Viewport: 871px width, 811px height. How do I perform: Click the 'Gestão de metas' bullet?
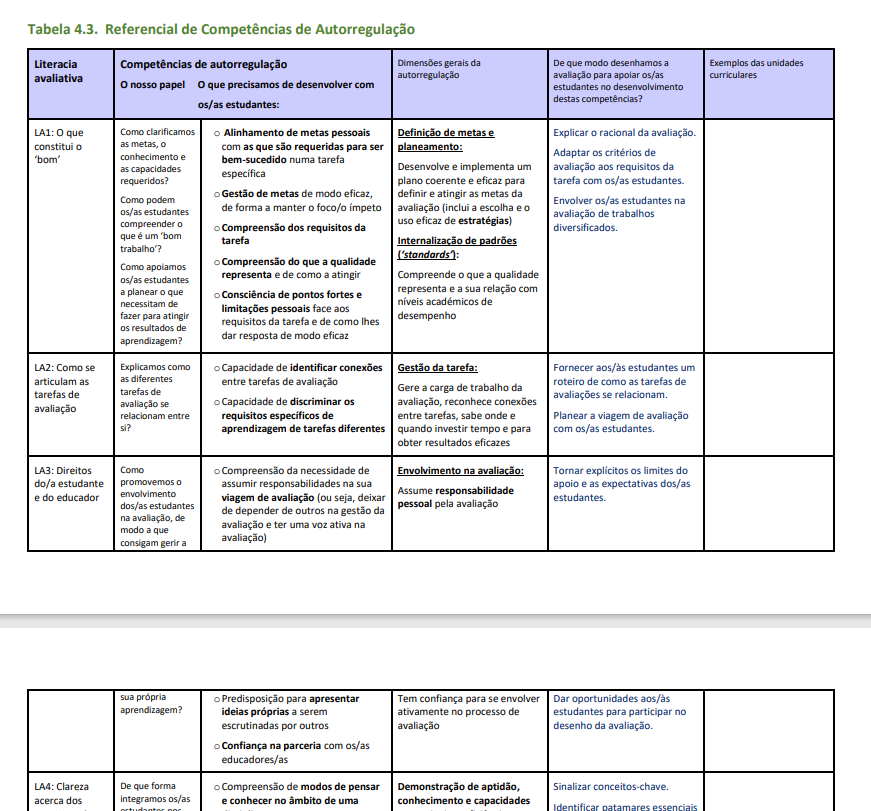298,201
